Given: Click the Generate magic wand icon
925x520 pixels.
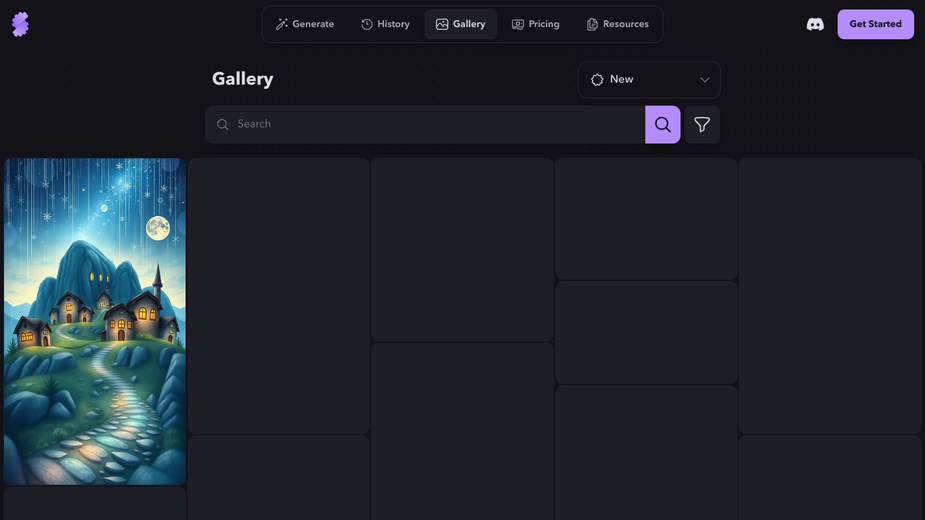Looking at the screenshot, I should (282, 24).
